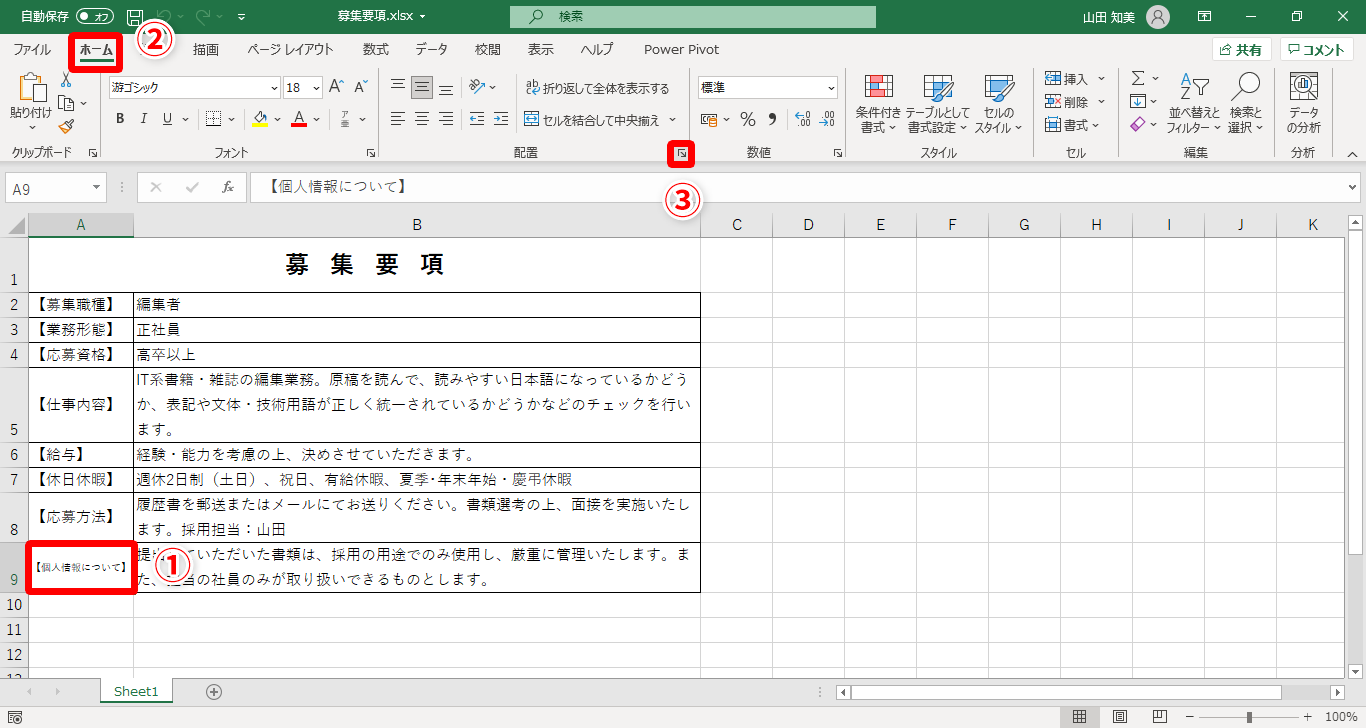This screenshot has height=728, width=1366.
Task: Expand the Name Box dropdown arrow
Action: 96,187
